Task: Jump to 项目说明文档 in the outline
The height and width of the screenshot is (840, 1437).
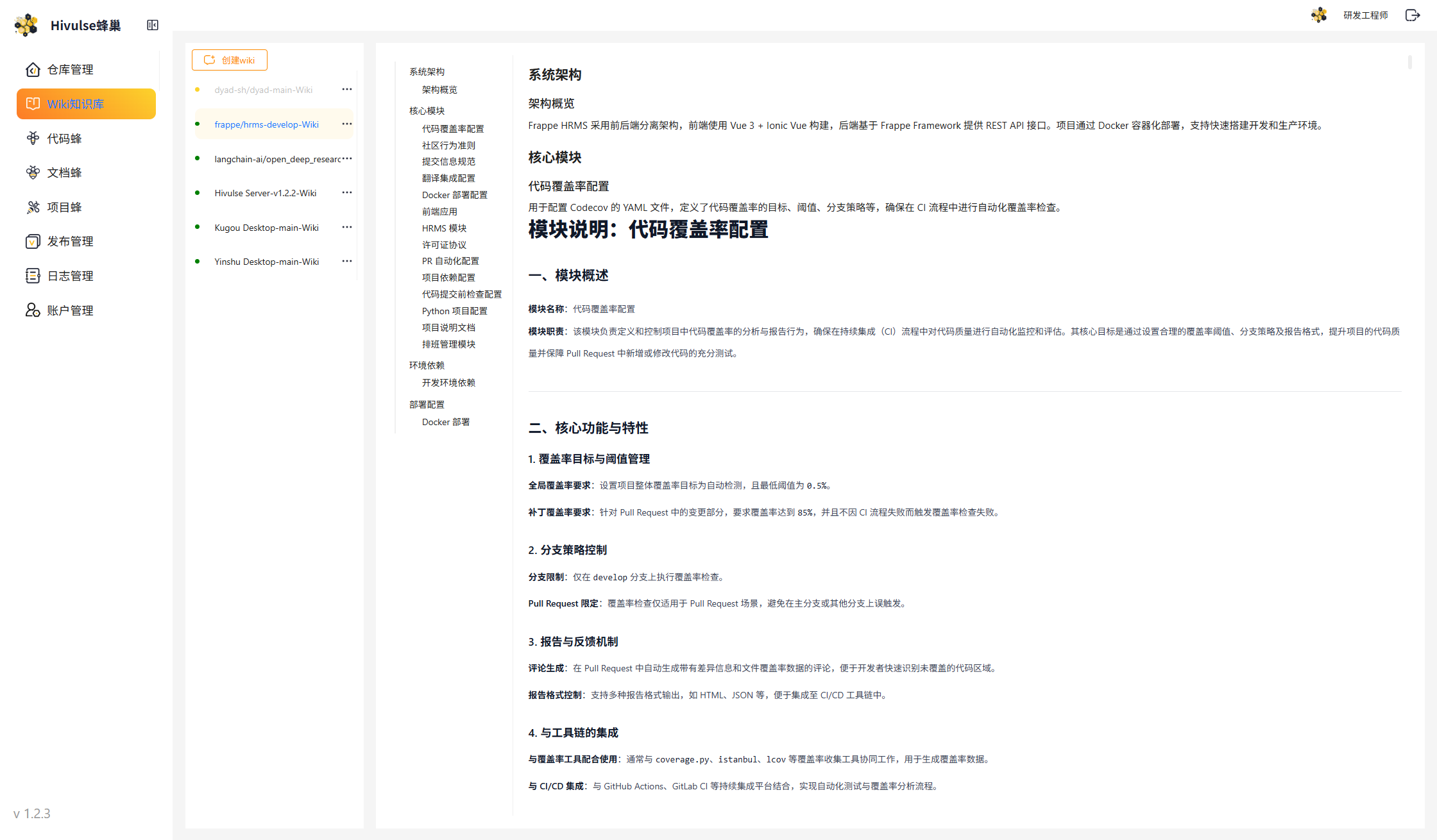Action: (x=448, y=328)
